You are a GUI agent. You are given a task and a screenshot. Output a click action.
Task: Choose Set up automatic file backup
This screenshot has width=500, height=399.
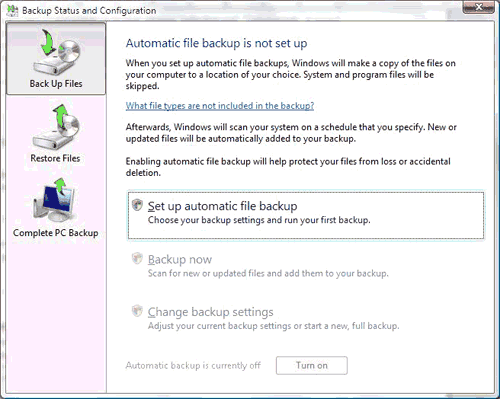point(306,215)
